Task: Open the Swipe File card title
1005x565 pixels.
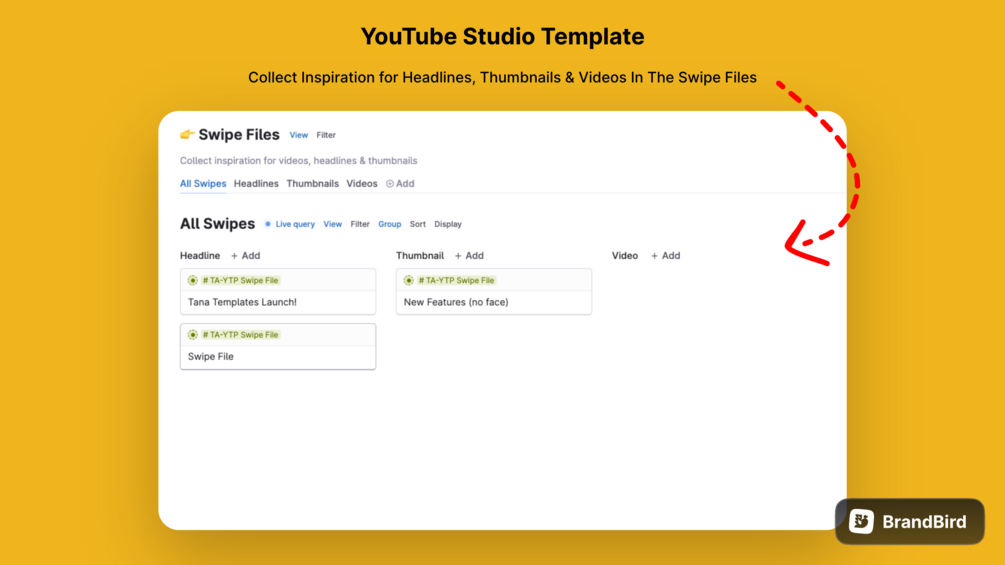Action: tap(210, 356)
